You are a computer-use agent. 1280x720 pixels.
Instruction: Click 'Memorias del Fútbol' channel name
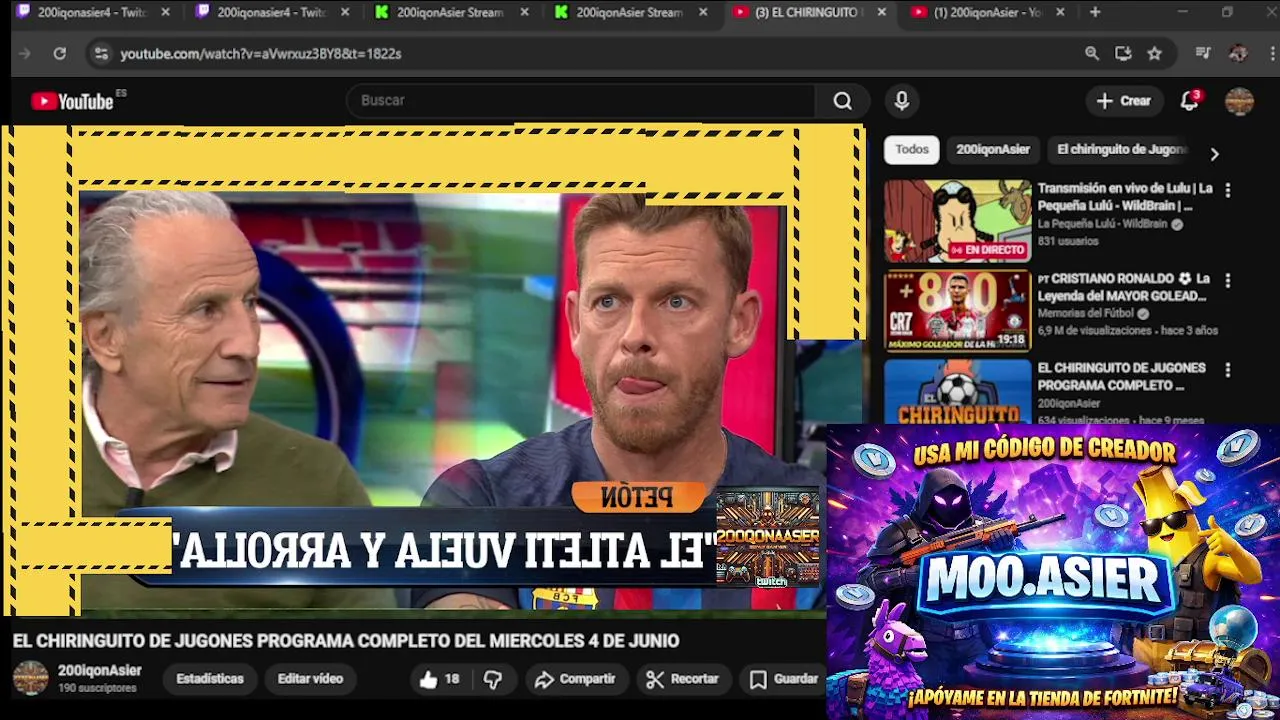tap(1086, 313)
